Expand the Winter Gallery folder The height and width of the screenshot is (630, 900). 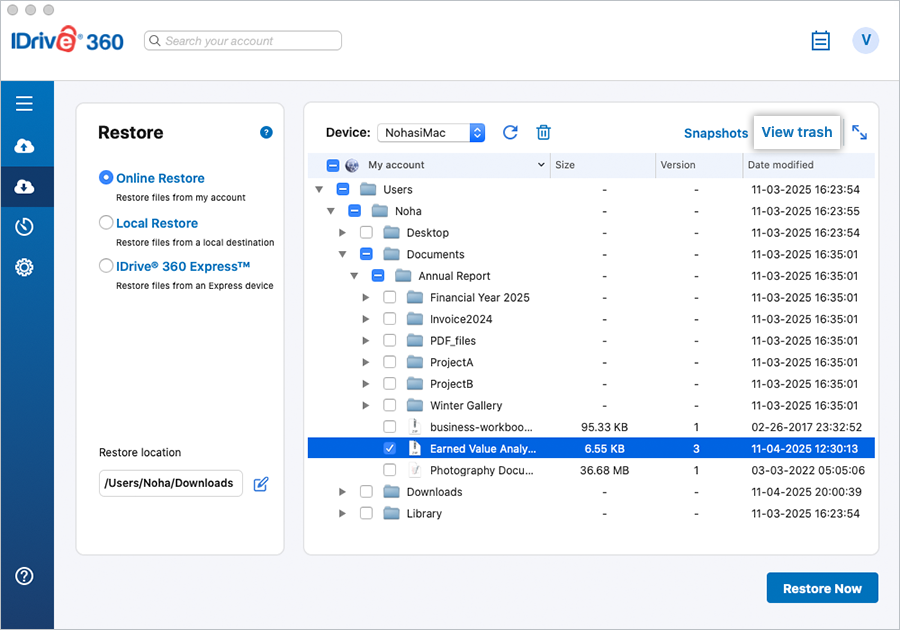[366, 406]
